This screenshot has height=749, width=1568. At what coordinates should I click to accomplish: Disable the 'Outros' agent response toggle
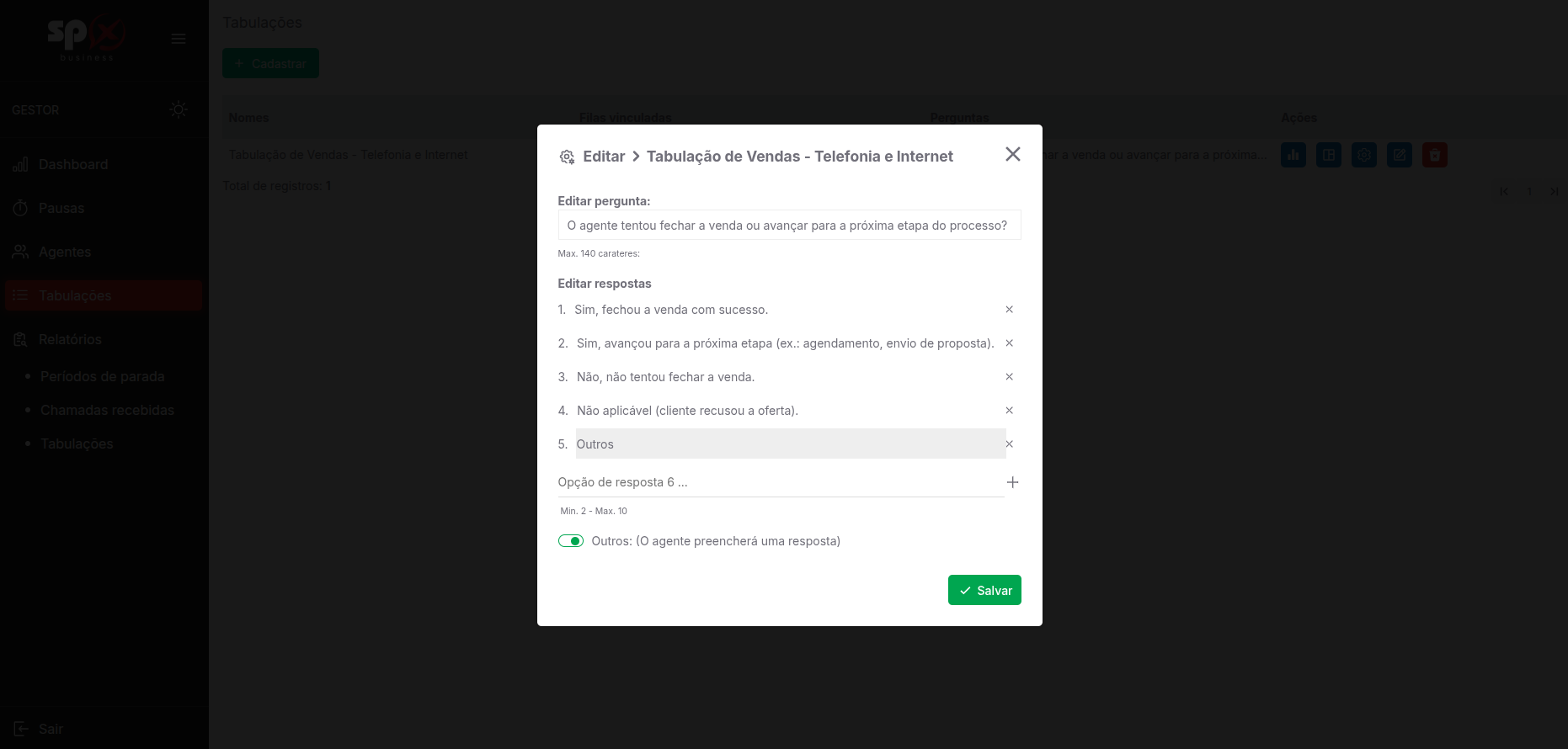(571, 541)
